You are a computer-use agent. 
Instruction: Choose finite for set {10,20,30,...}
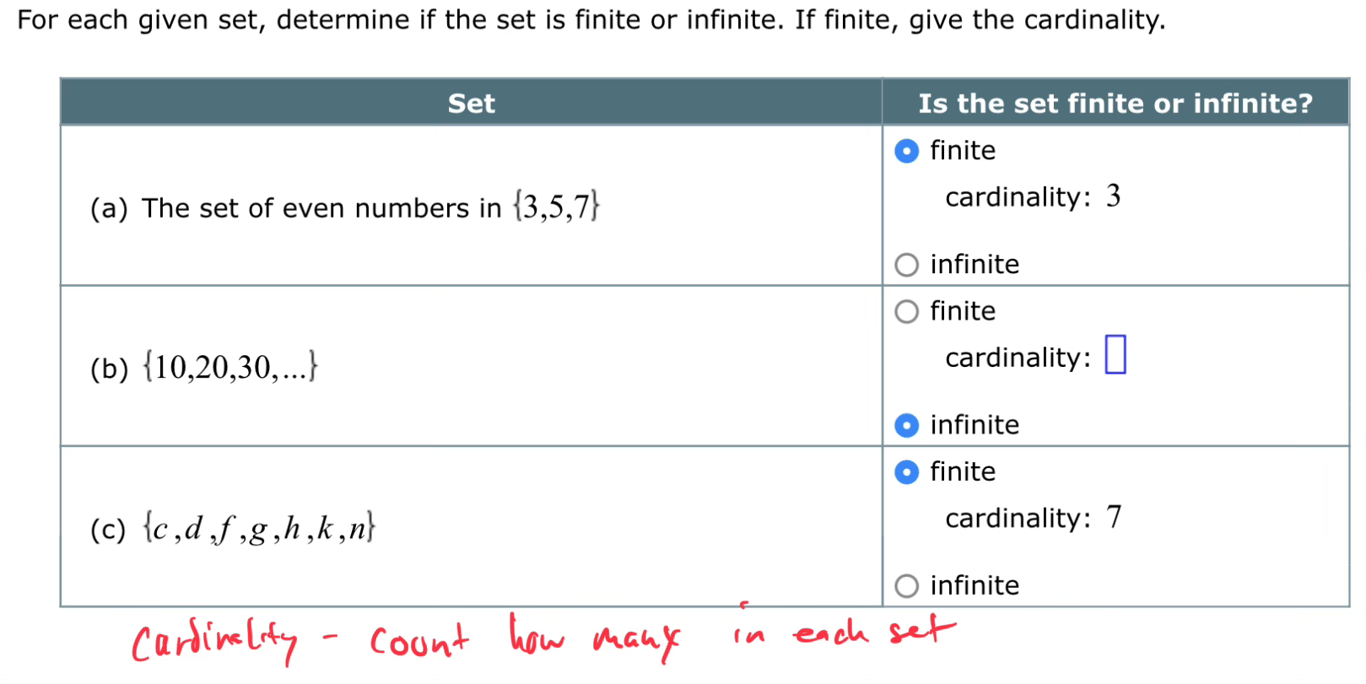coord(906,312)
